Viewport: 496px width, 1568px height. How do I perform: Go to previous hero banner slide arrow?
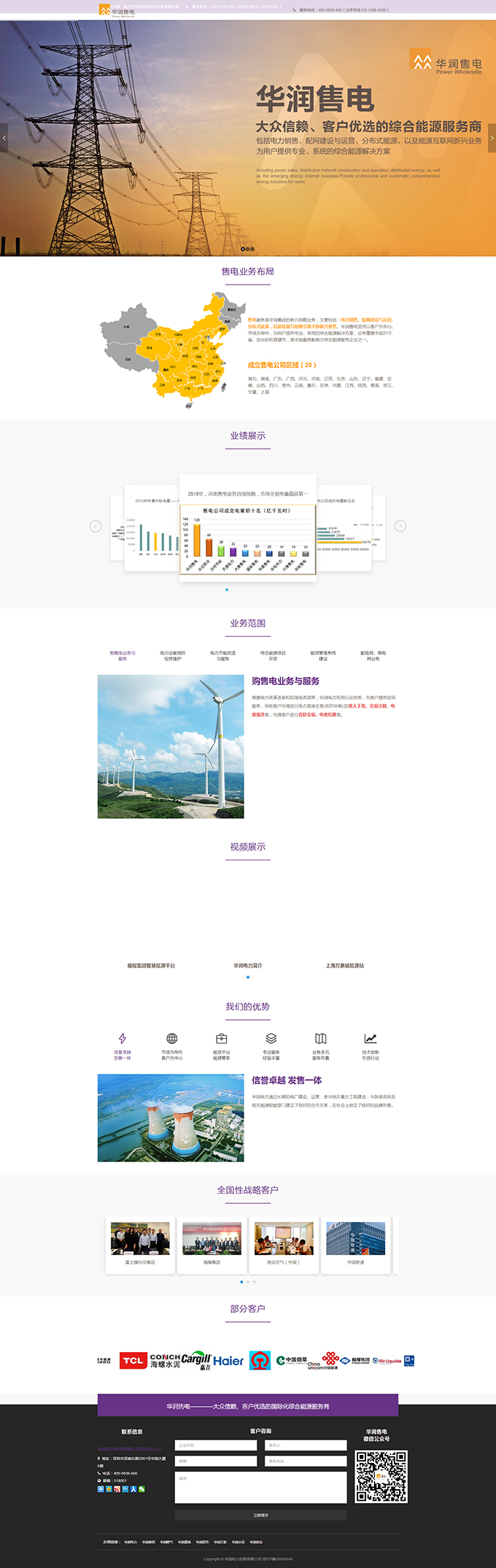(x=4, y=137)
